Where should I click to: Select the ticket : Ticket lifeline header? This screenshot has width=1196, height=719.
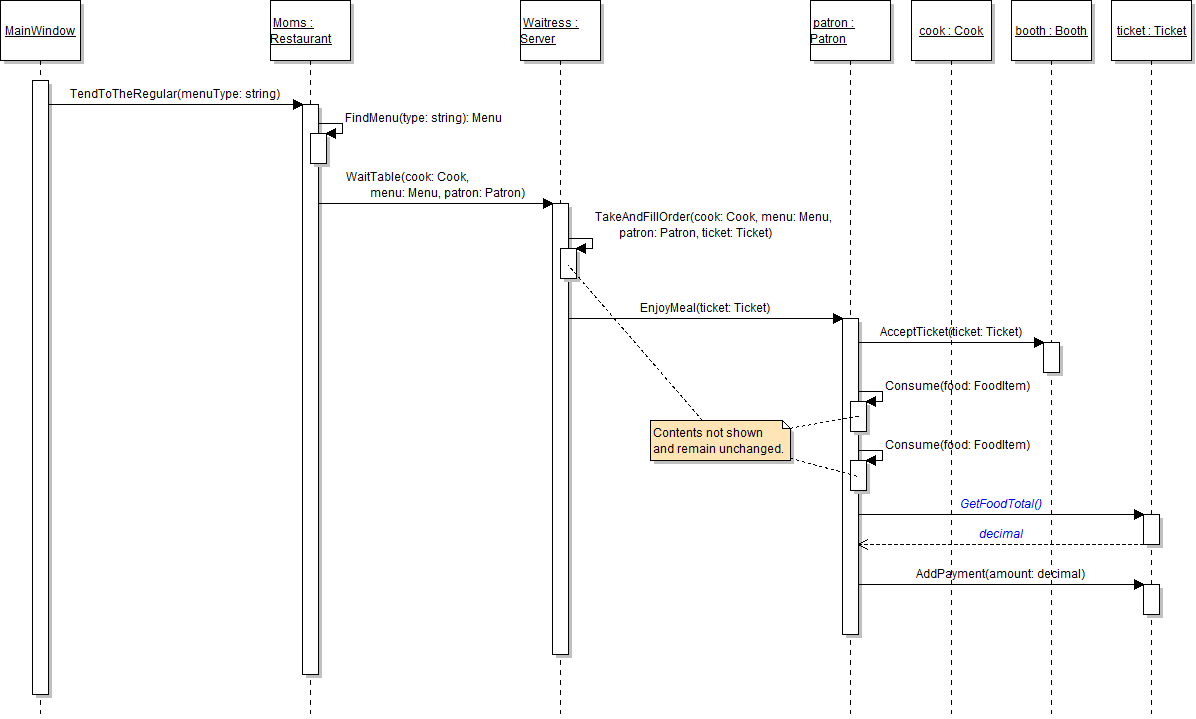pos(1151,31)
